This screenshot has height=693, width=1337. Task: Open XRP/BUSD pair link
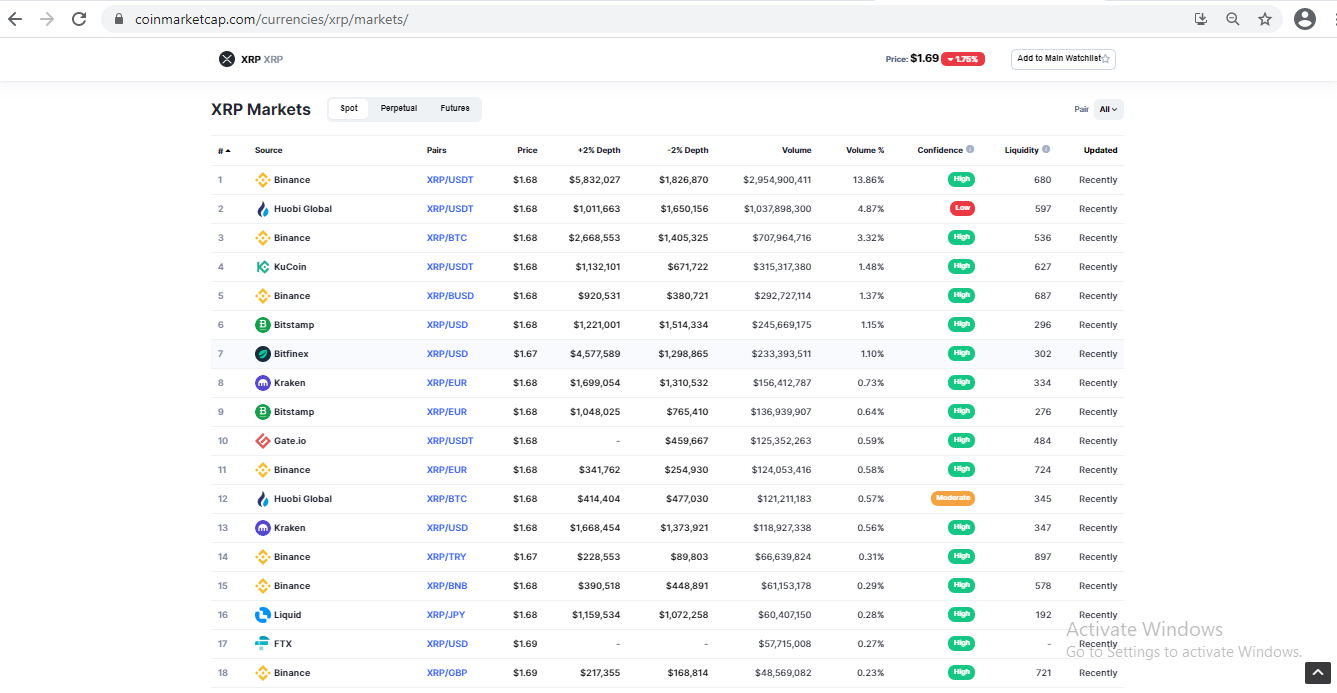[450, 296]
